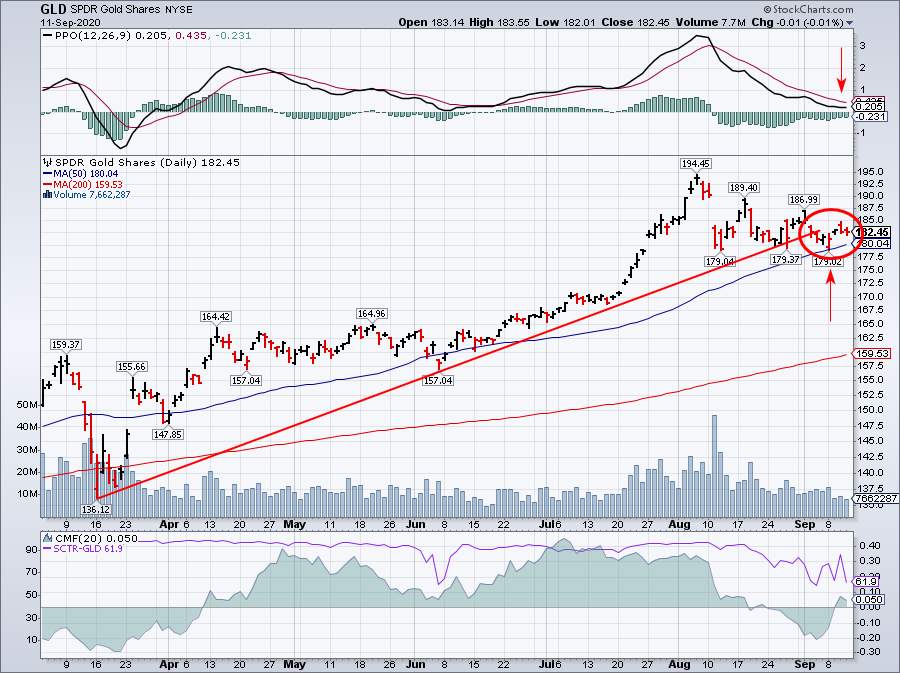Screen dimensions: 900x673
Task: Click the 186.99 price label
Action: coord(804,200)
